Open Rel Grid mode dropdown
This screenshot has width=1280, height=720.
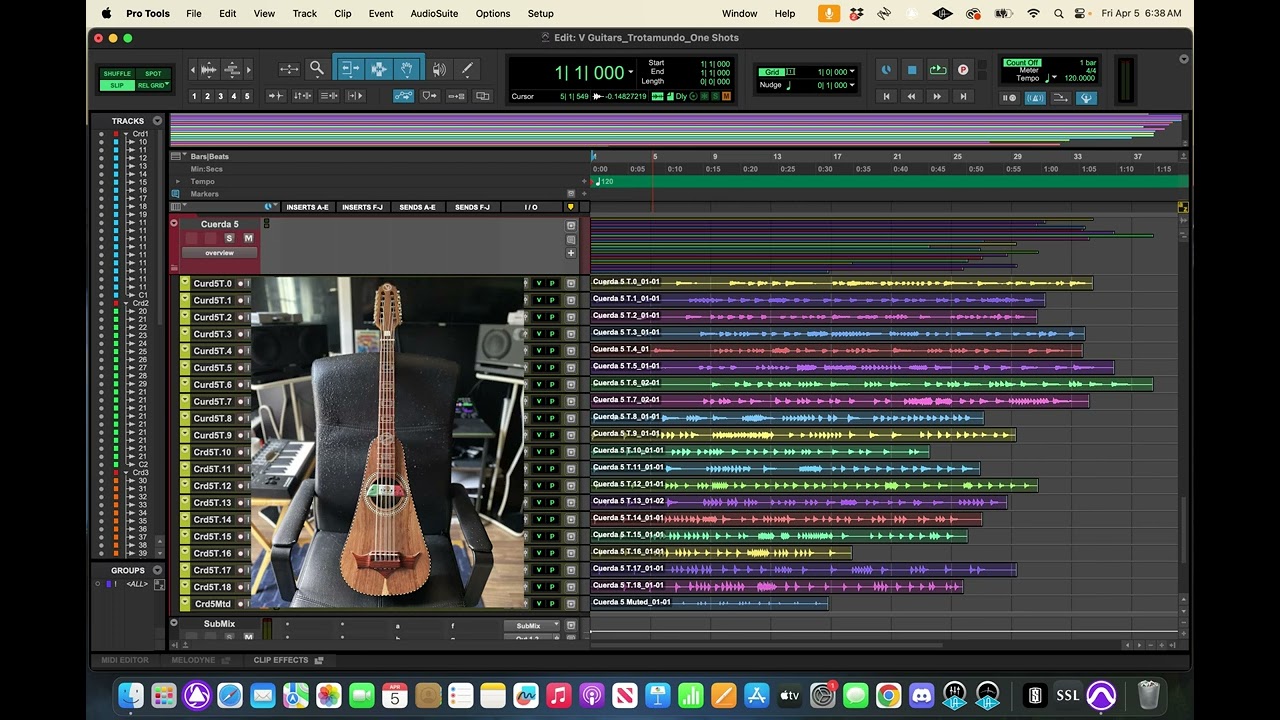point(153,85)
